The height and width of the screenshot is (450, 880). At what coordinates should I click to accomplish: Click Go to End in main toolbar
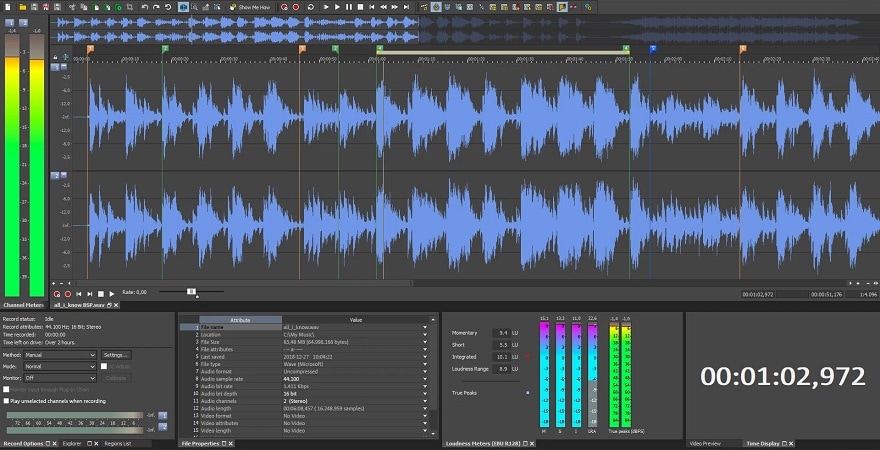point(406,7)
